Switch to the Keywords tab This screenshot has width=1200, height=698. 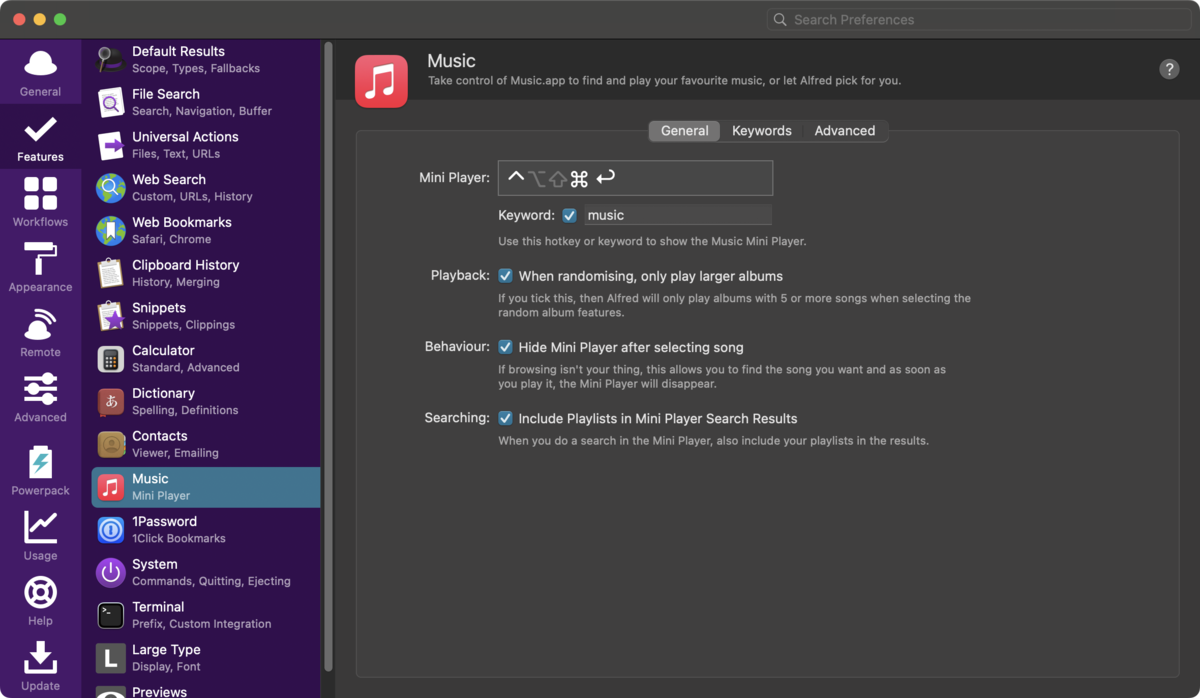pos(761,131)
